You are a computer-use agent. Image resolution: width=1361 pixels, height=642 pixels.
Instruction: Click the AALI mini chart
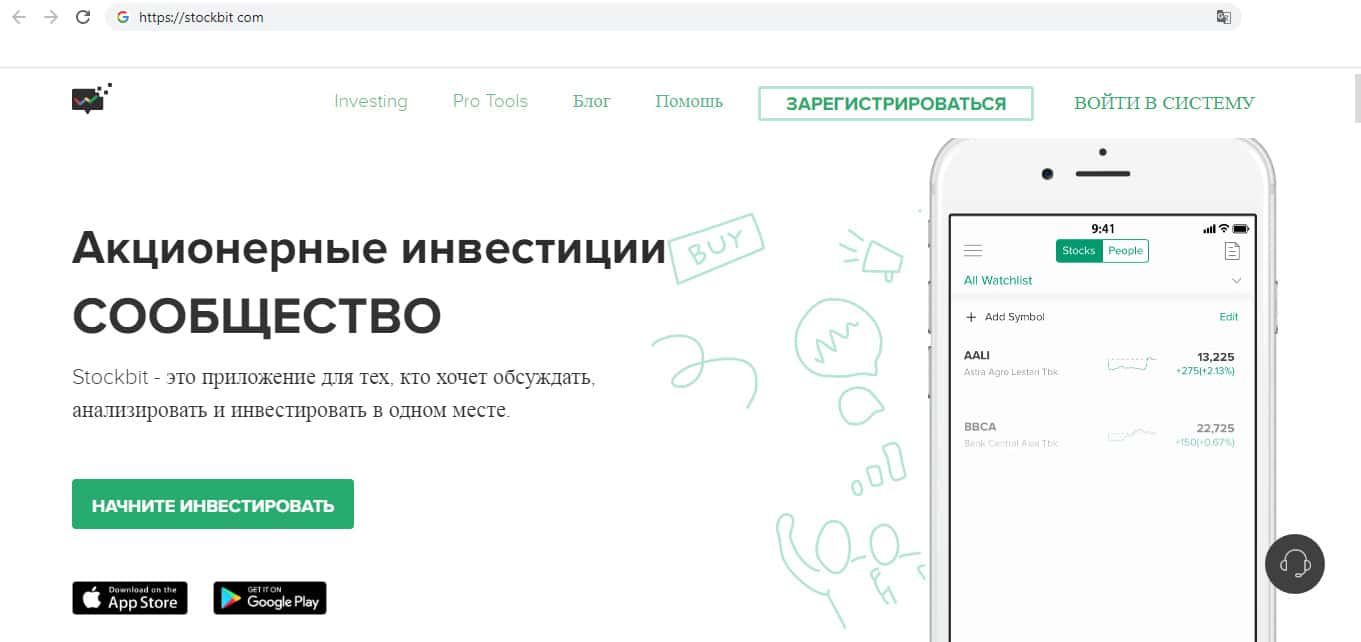(x=1131, y=363)
